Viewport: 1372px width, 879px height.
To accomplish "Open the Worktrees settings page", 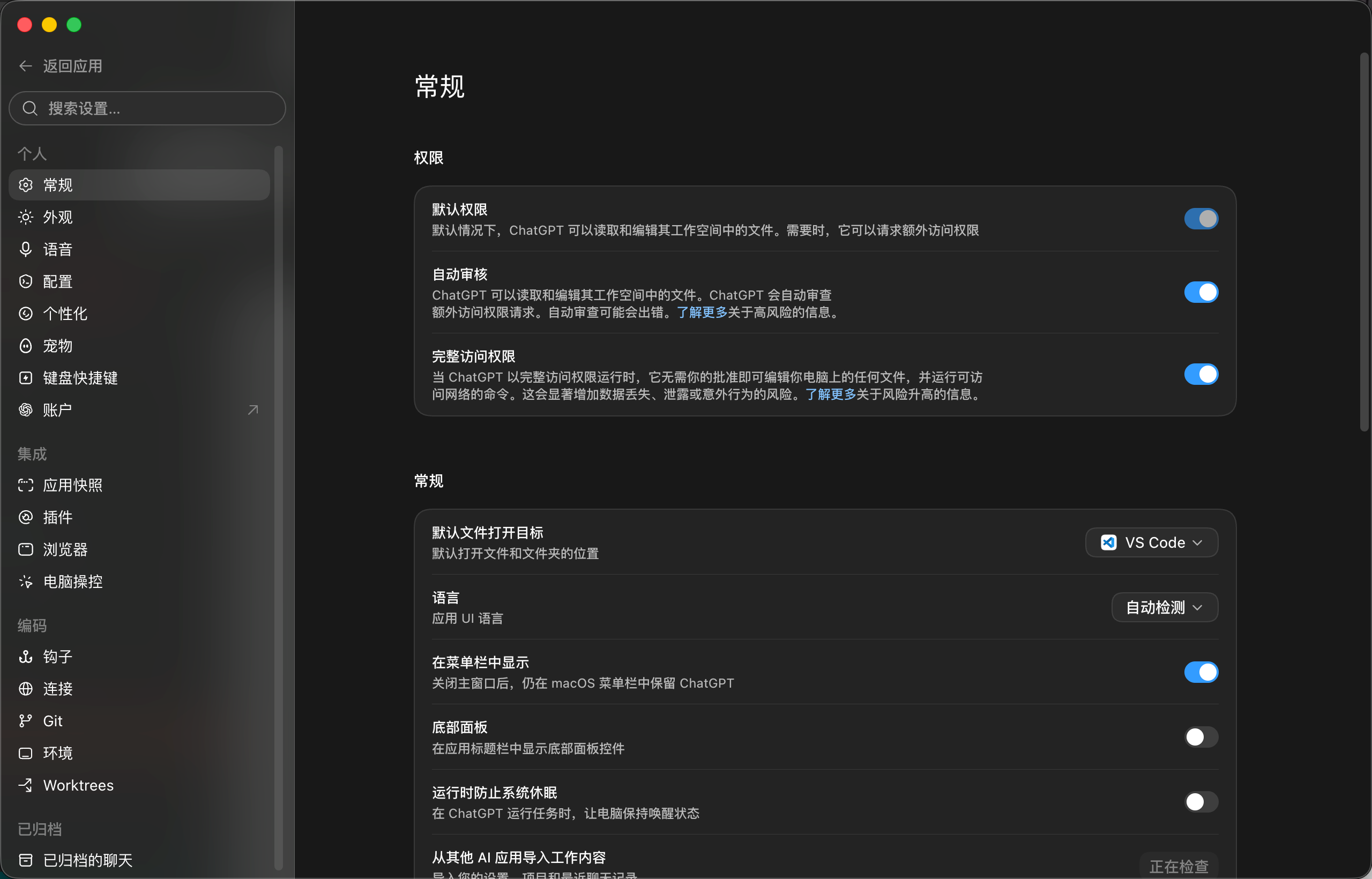I will tap(139, 785).
